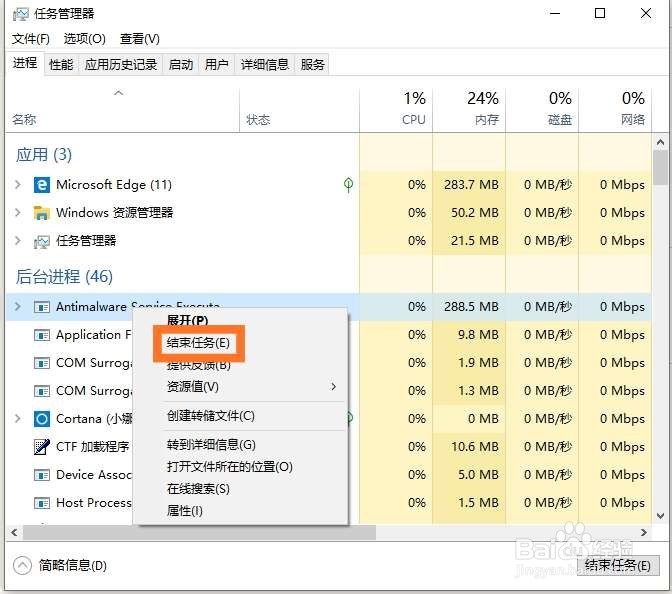Click the Application F process icon

[42, 335]
